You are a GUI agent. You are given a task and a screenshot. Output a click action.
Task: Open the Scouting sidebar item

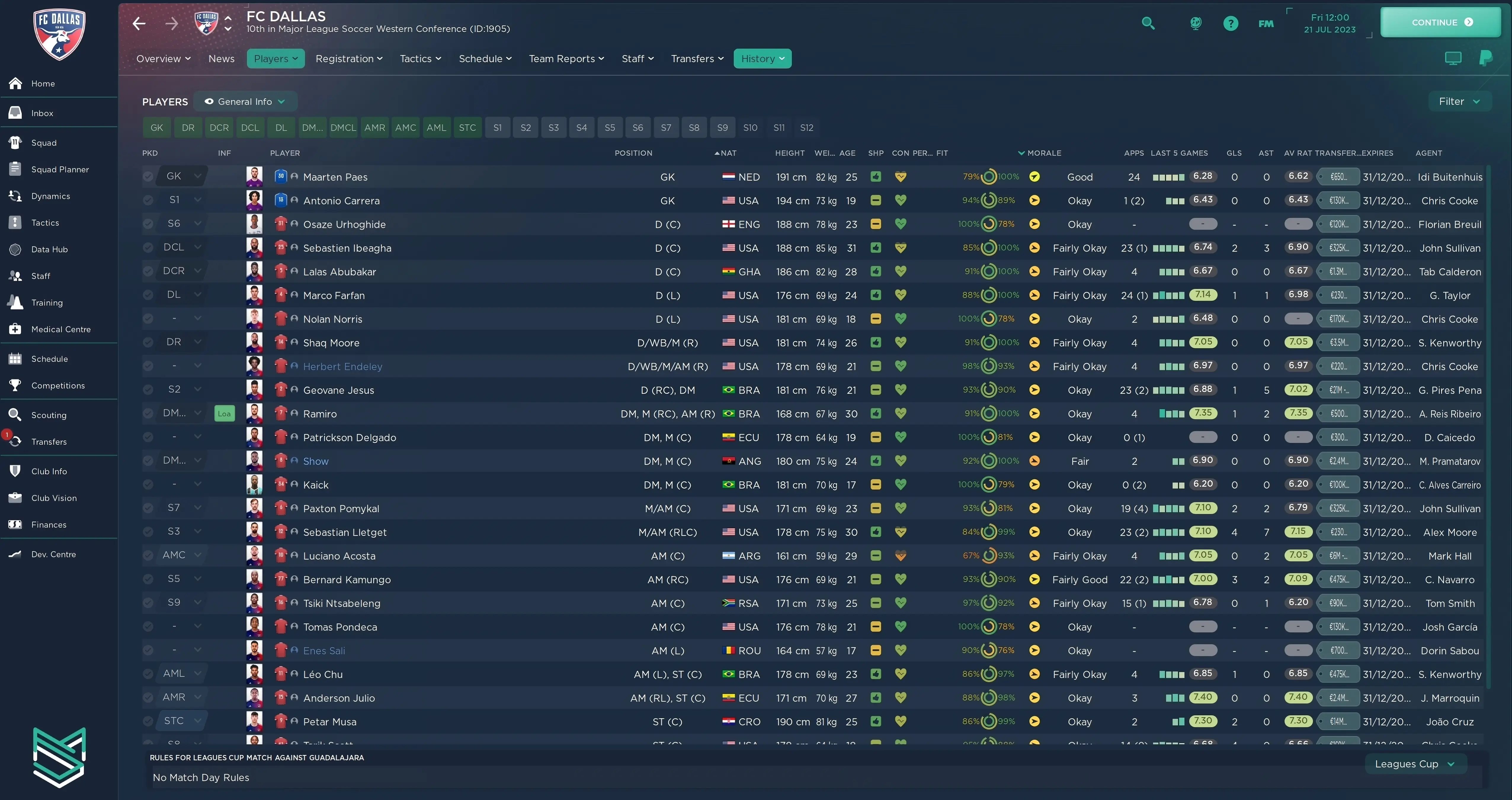49,415
